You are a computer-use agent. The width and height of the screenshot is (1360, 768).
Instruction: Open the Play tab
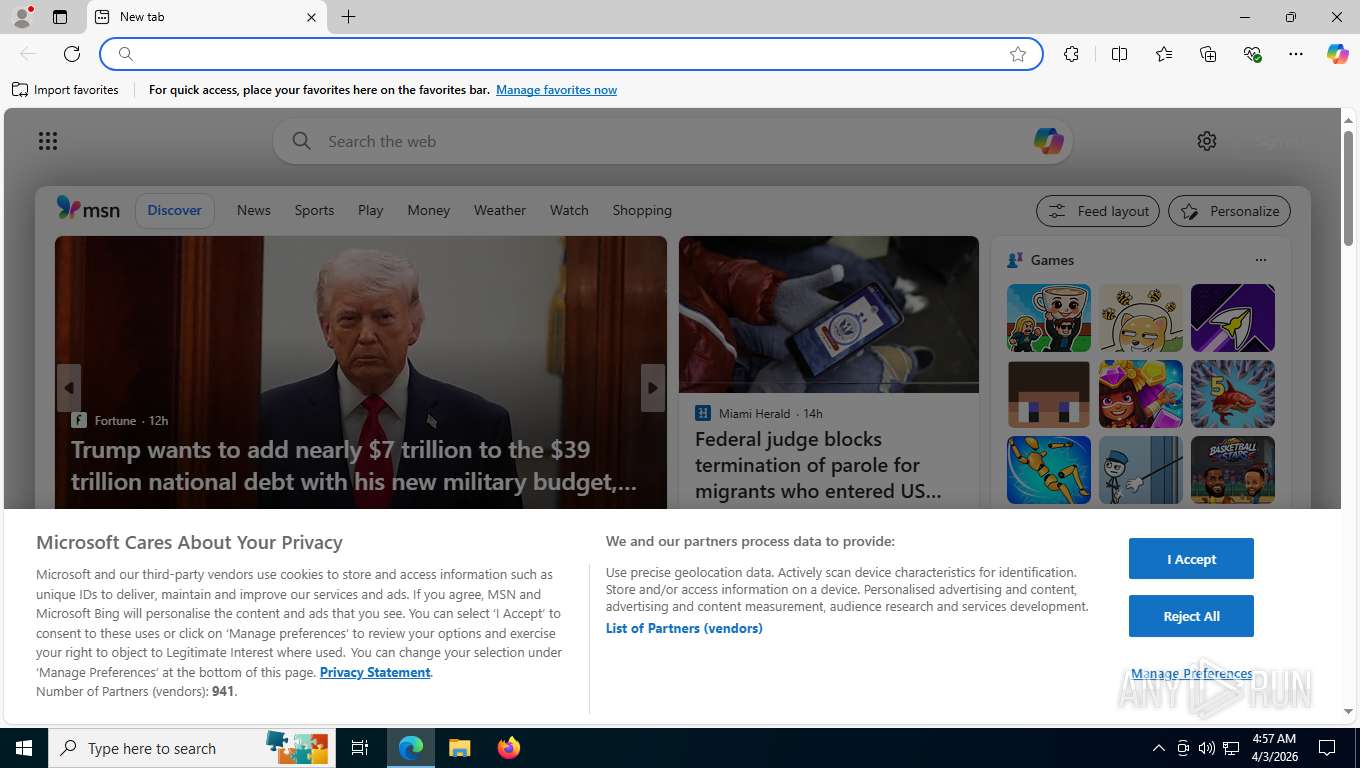(x=370, y=210)
